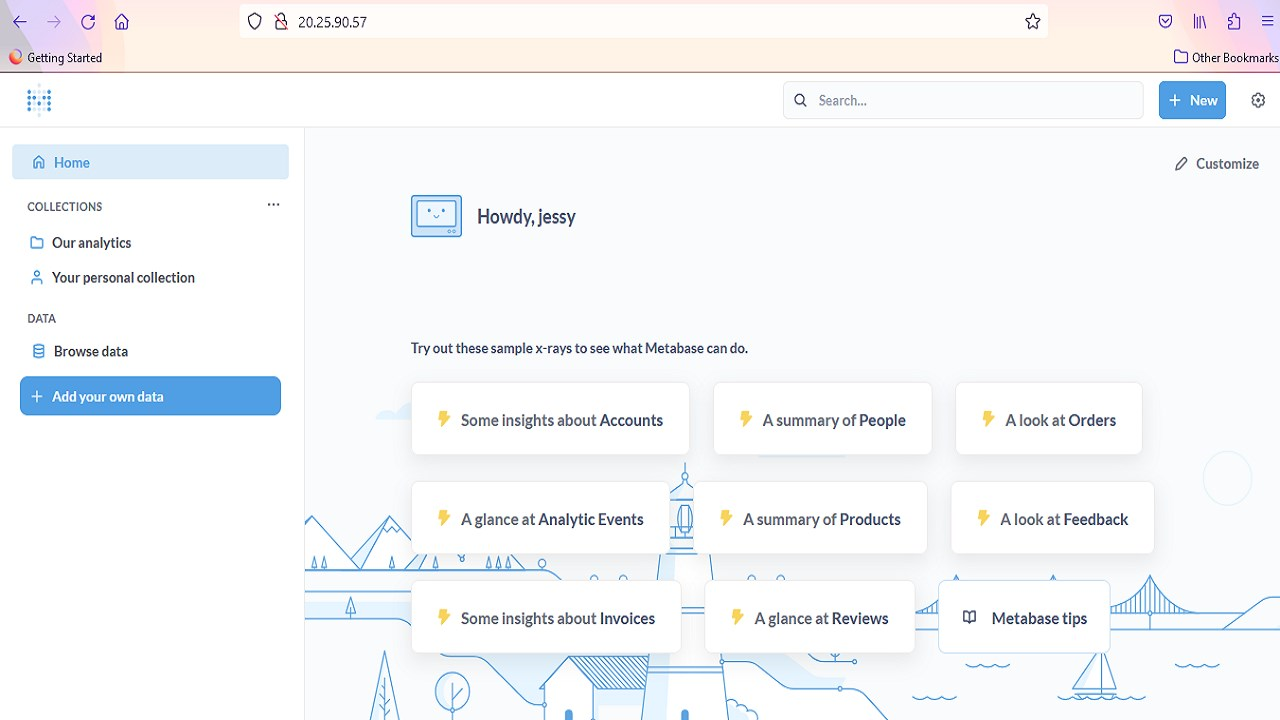Click the Firefox reload page icon
This screenshot has width=1280, height=720.
(88, 22)
